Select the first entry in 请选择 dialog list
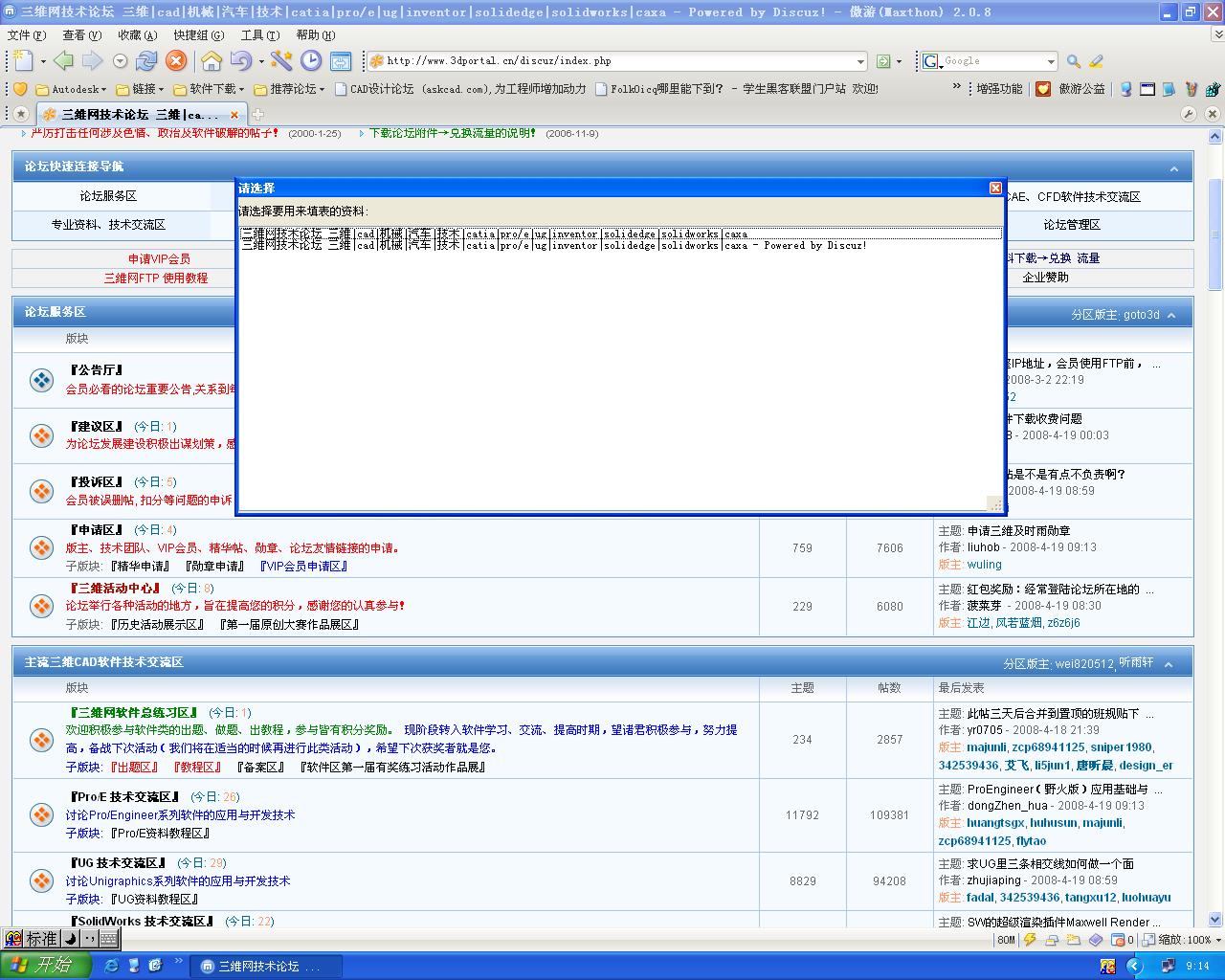The width and height of the screenshot is (1225, 980). coord(620,234)
